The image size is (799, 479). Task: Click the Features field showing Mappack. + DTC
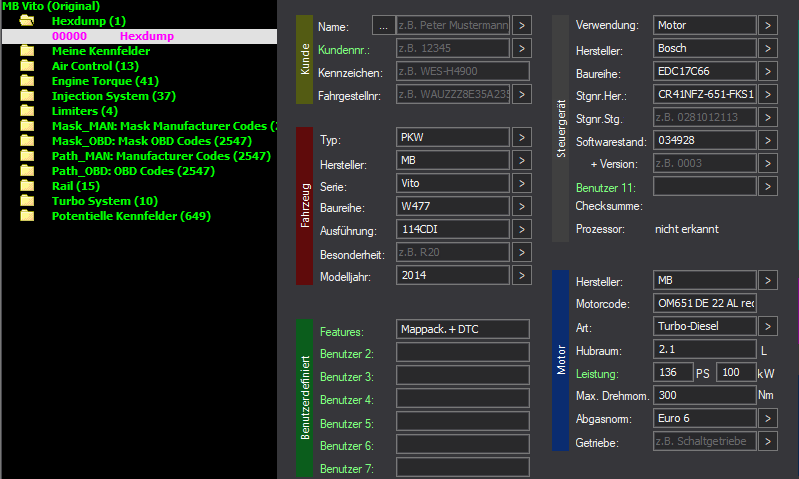point(463,329)
